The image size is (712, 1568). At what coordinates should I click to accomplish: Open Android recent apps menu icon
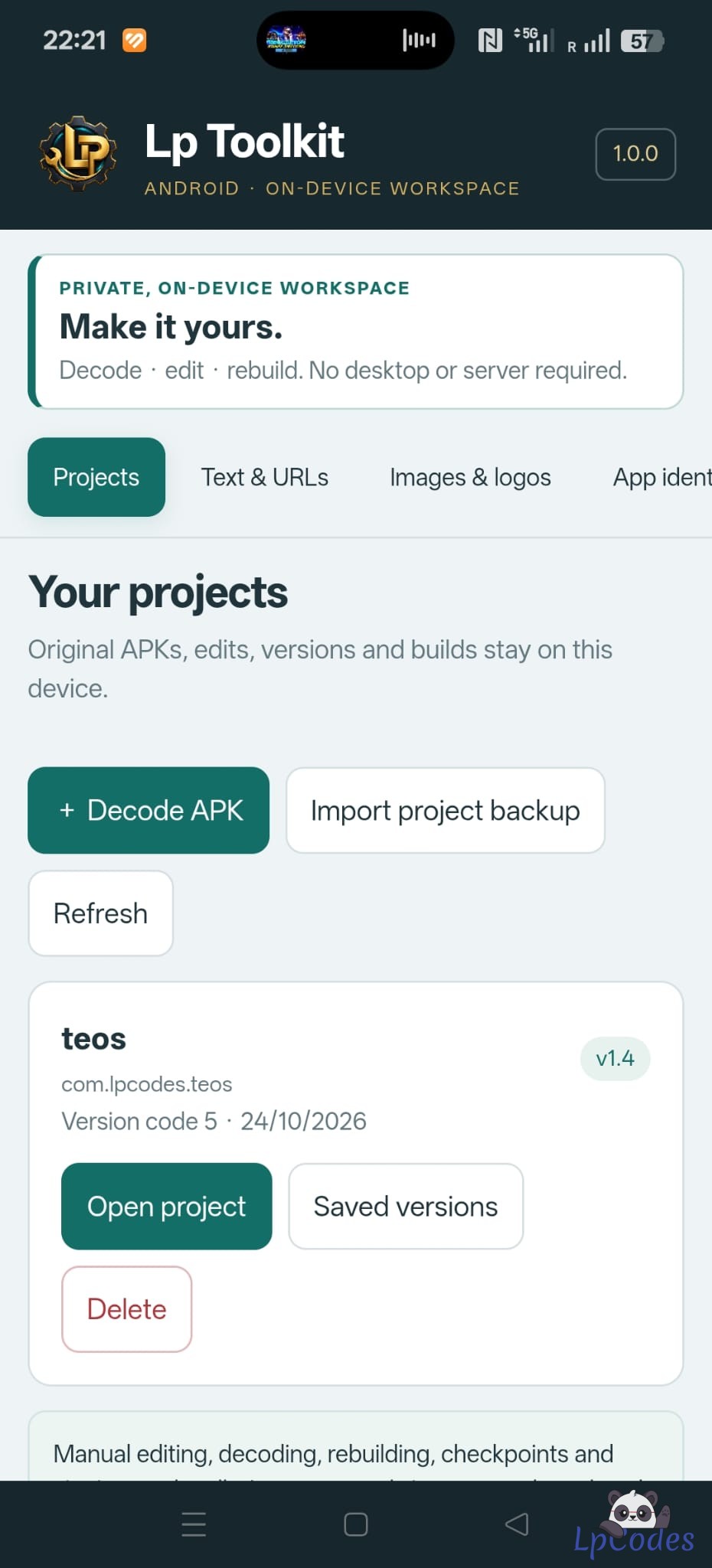[x=194, y=1524]
